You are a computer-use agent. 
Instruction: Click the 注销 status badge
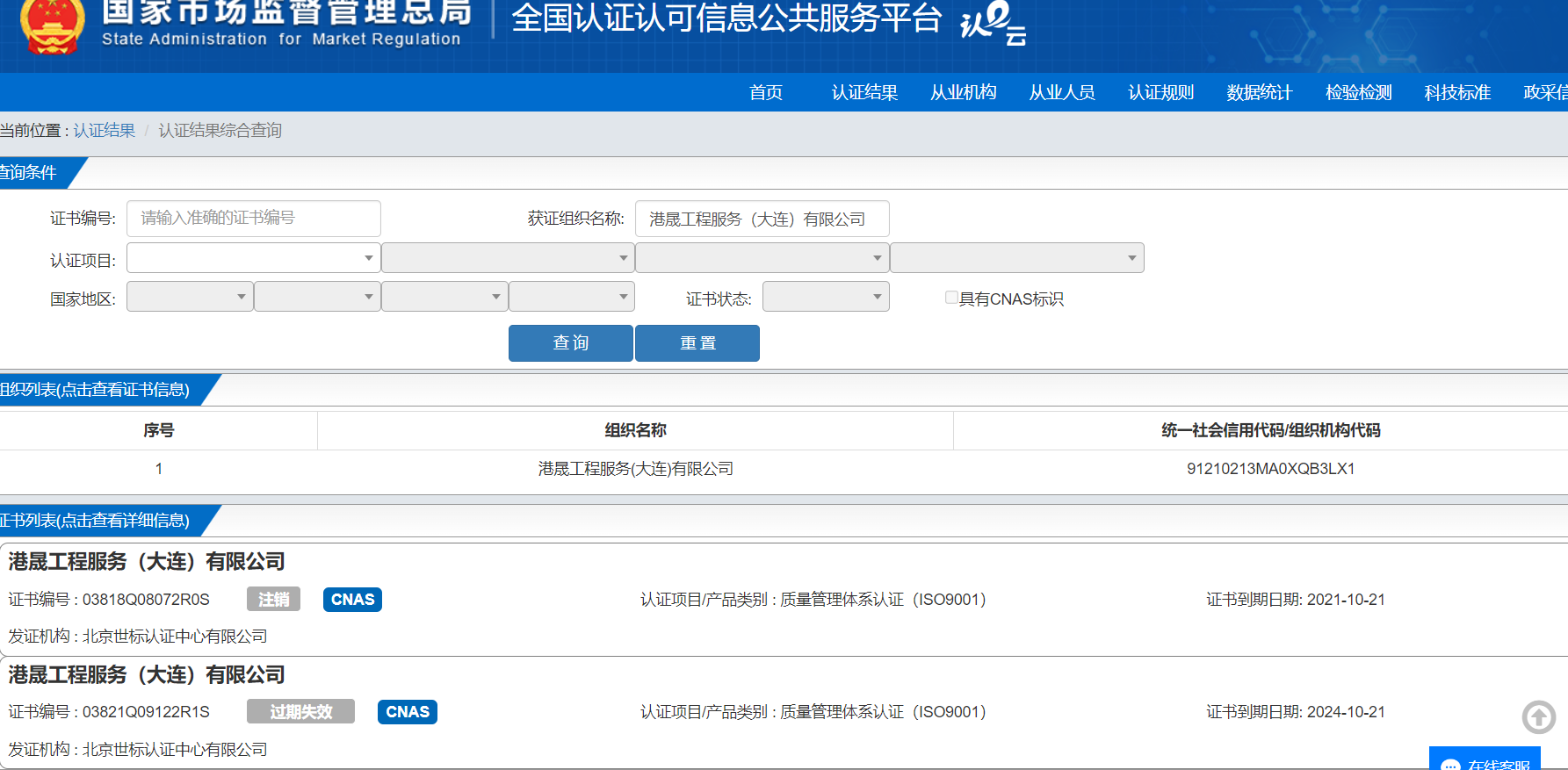[x=273, y=600]
